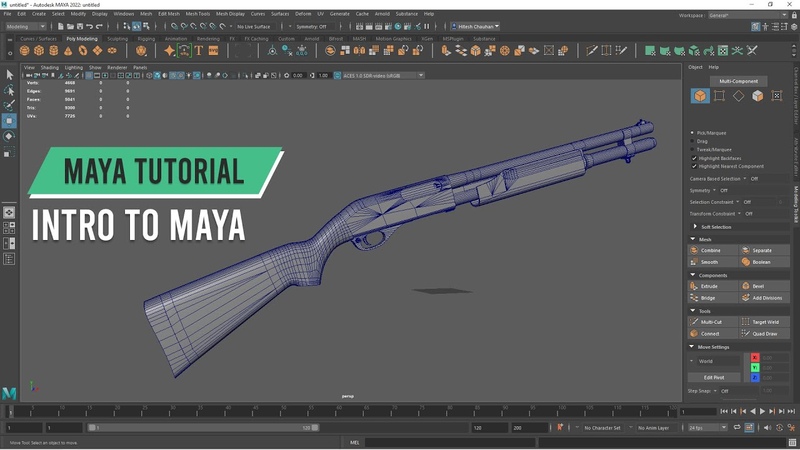Select the Lasso tool in the toolbox
This screenshot has height=450, width=800.
(x=9, y=90)
